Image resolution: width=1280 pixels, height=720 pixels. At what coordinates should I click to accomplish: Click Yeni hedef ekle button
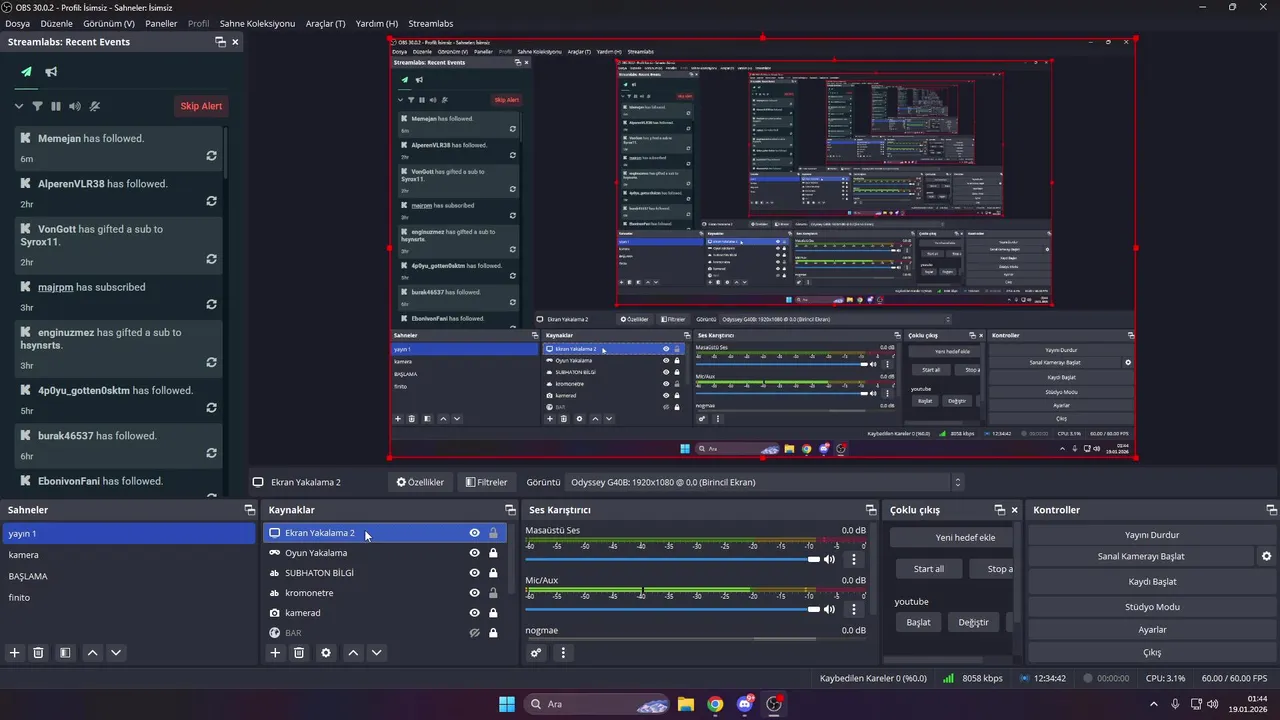coord(951,537)
